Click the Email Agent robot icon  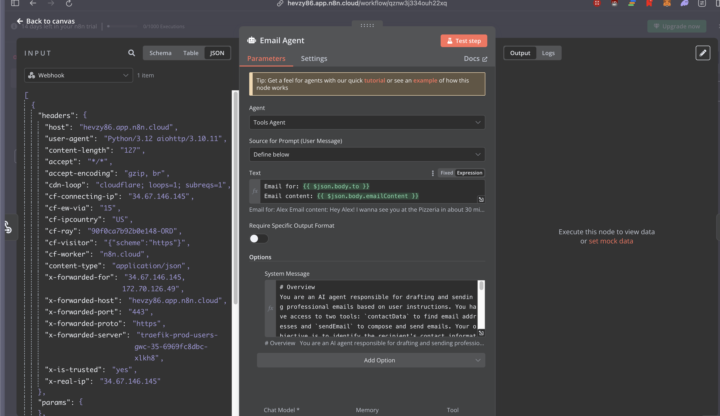[252, 40]
